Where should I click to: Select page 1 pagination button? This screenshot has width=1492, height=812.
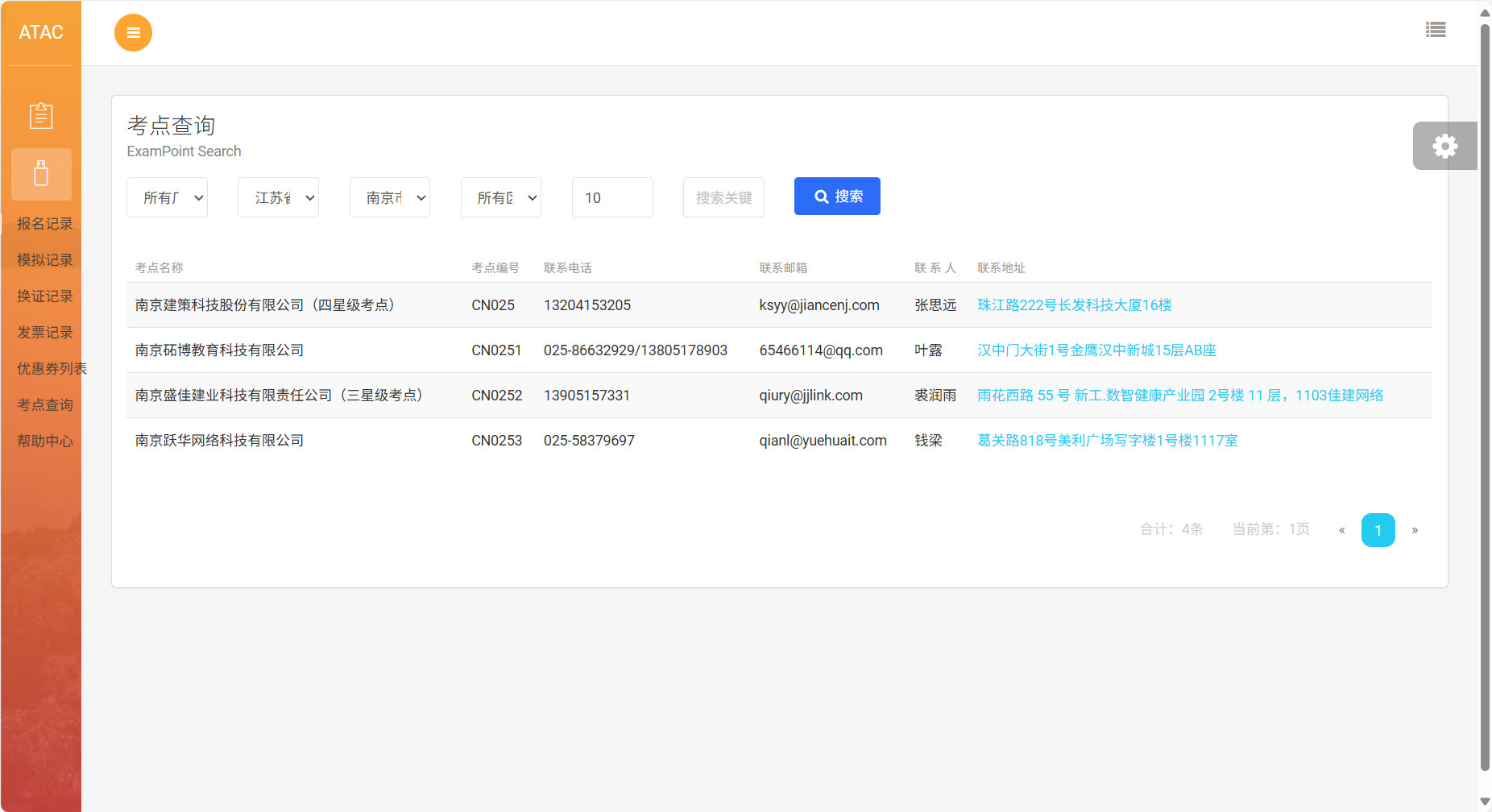pyautogui.click(x=1378, y=530)
